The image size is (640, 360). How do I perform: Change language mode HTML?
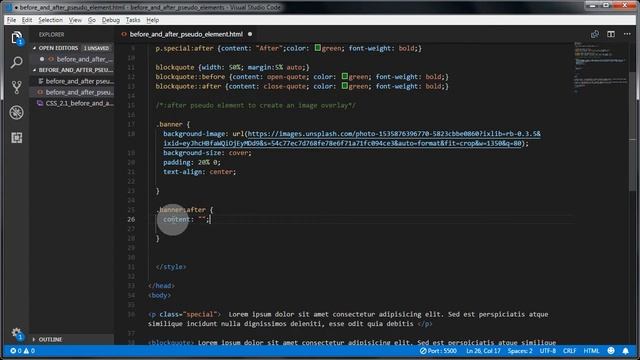(x=591, y=351)
